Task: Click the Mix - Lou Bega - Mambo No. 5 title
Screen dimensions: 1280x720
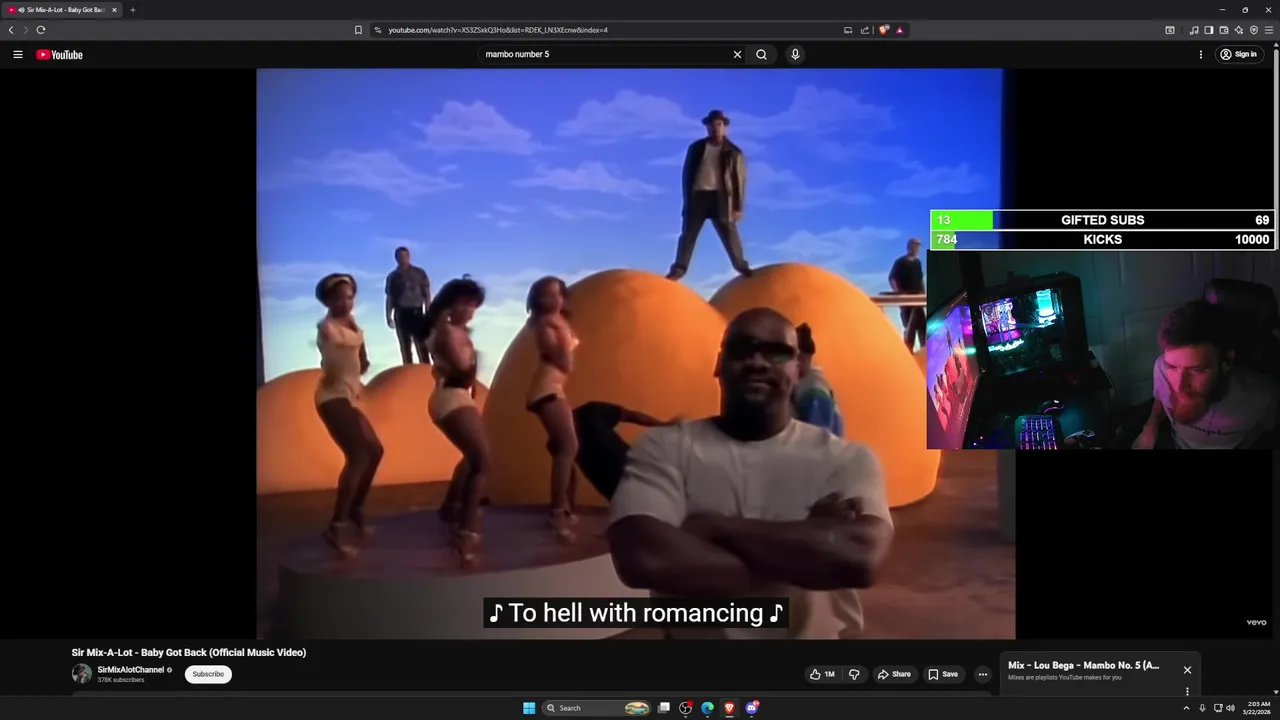Action: coord(1084,665)
